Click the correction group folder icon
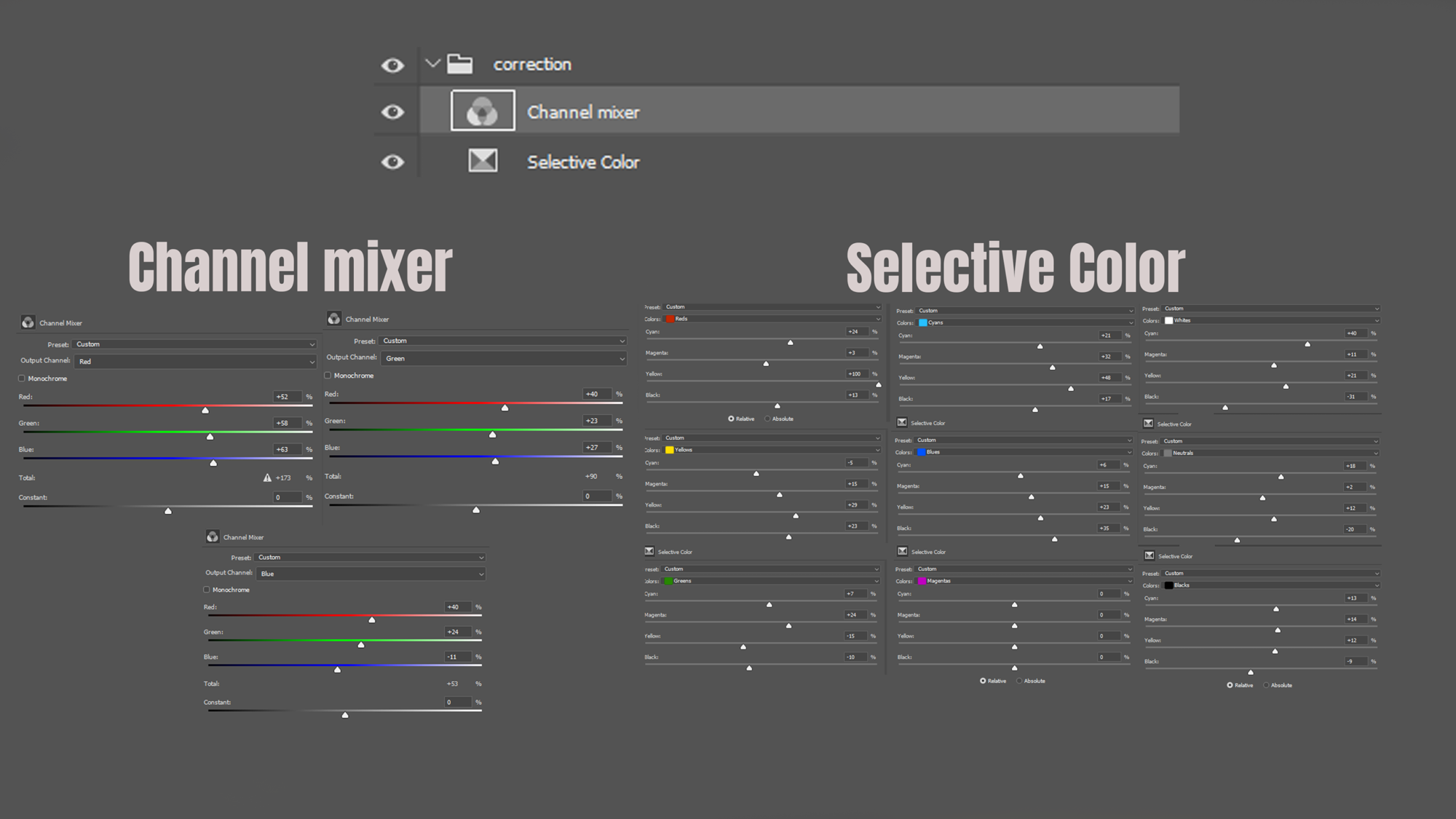 [x=460, y=64]
